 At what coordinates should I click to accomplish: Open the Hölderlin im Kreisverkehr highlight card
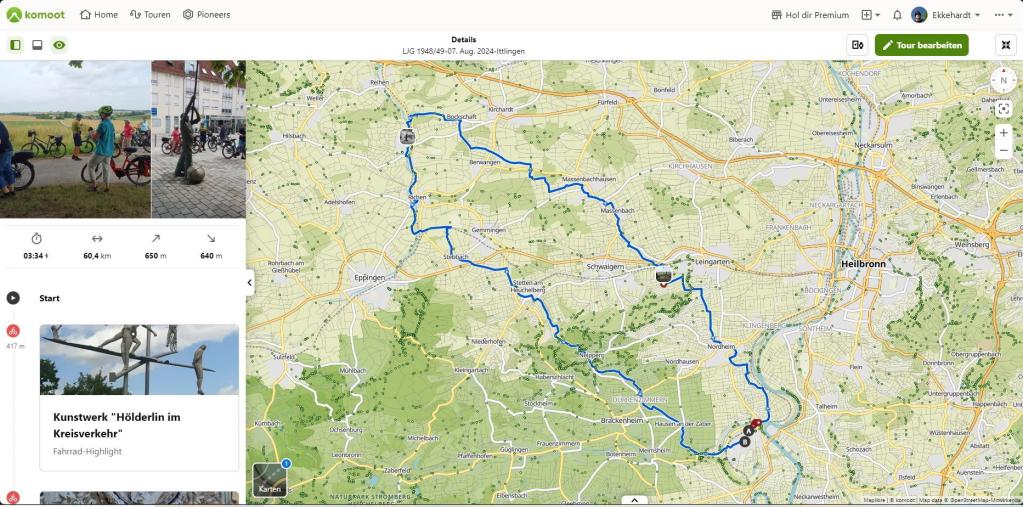tap(139, 397)
